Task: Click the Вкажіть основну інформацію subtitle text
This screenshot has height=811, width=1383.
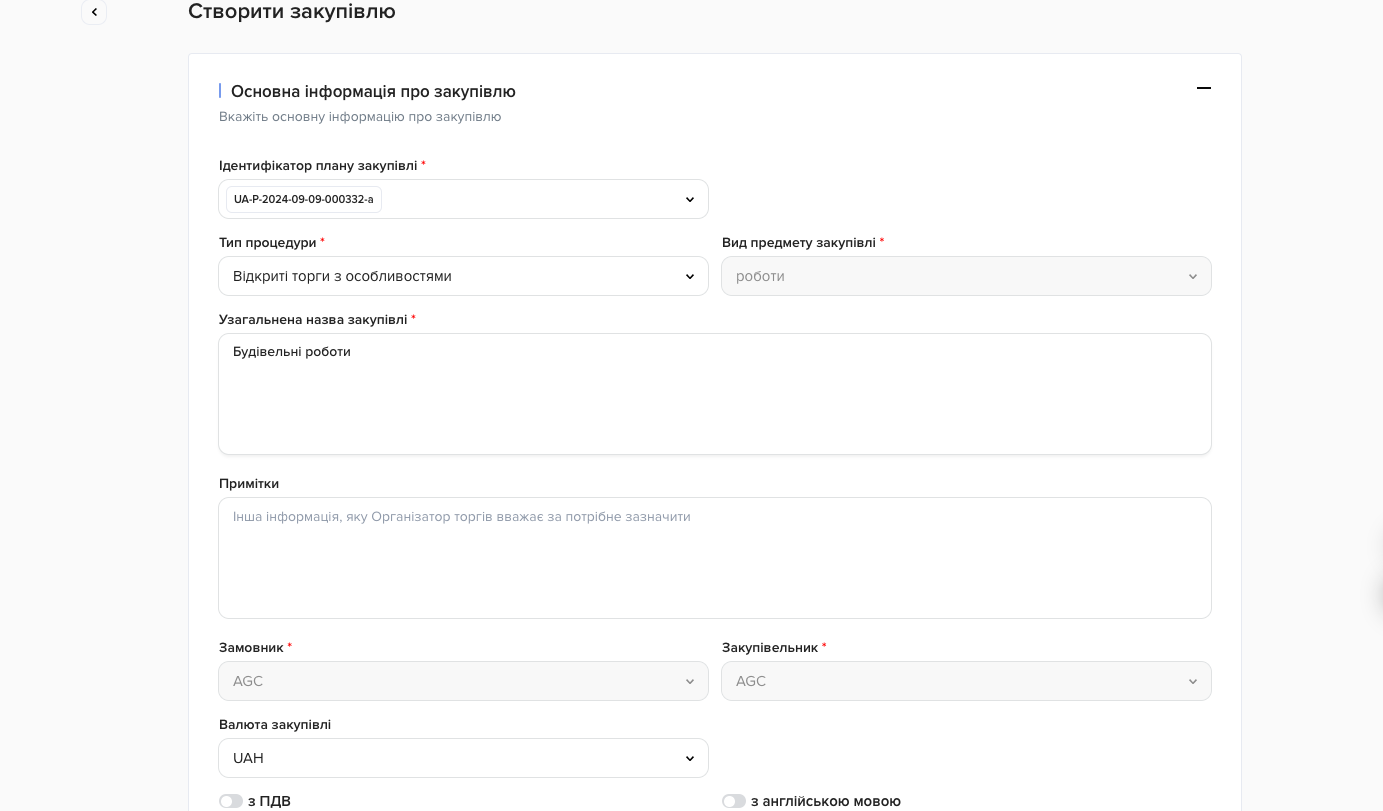Action: [x=360, y=117]
